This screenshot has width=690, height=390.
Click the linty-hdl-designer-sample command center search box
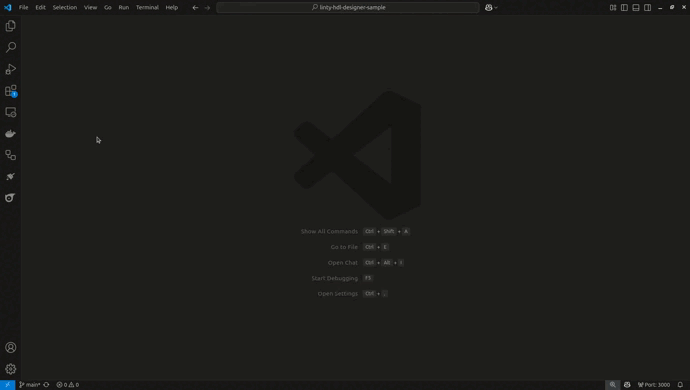click(x=348, y=7)
